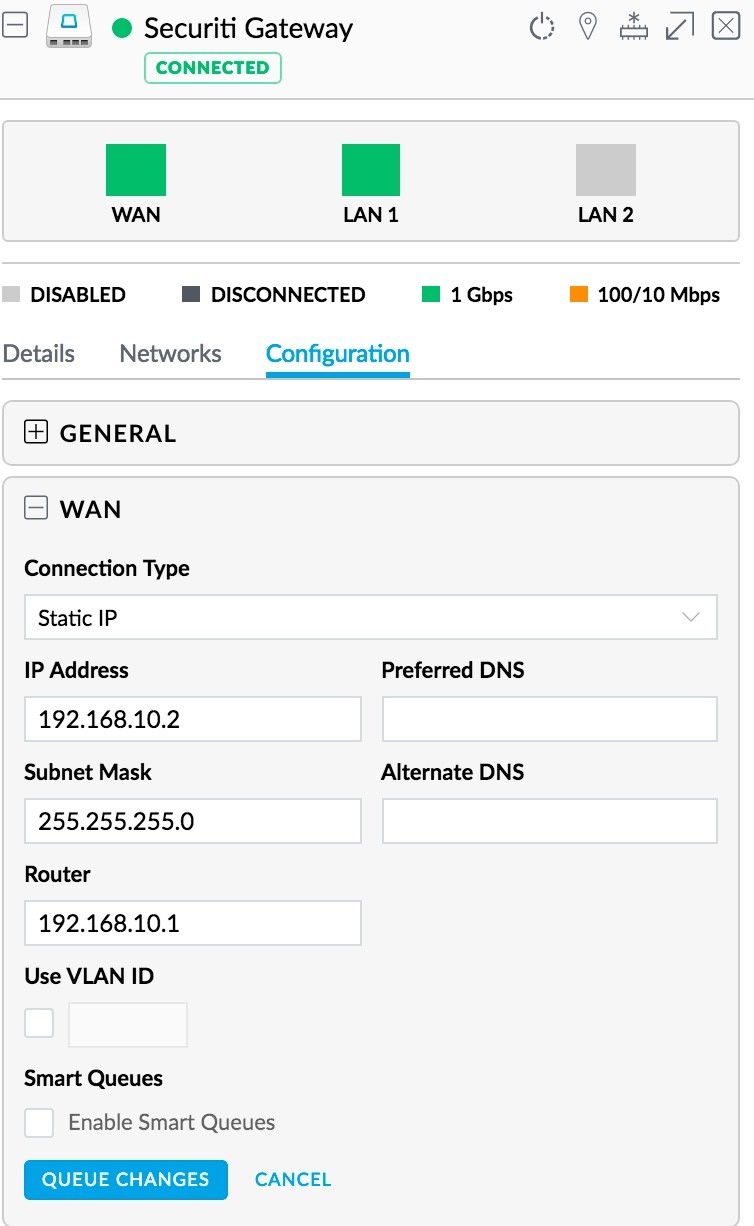Switch to the Networks tab
The image size is (754, 1226).
click(170, 354)
